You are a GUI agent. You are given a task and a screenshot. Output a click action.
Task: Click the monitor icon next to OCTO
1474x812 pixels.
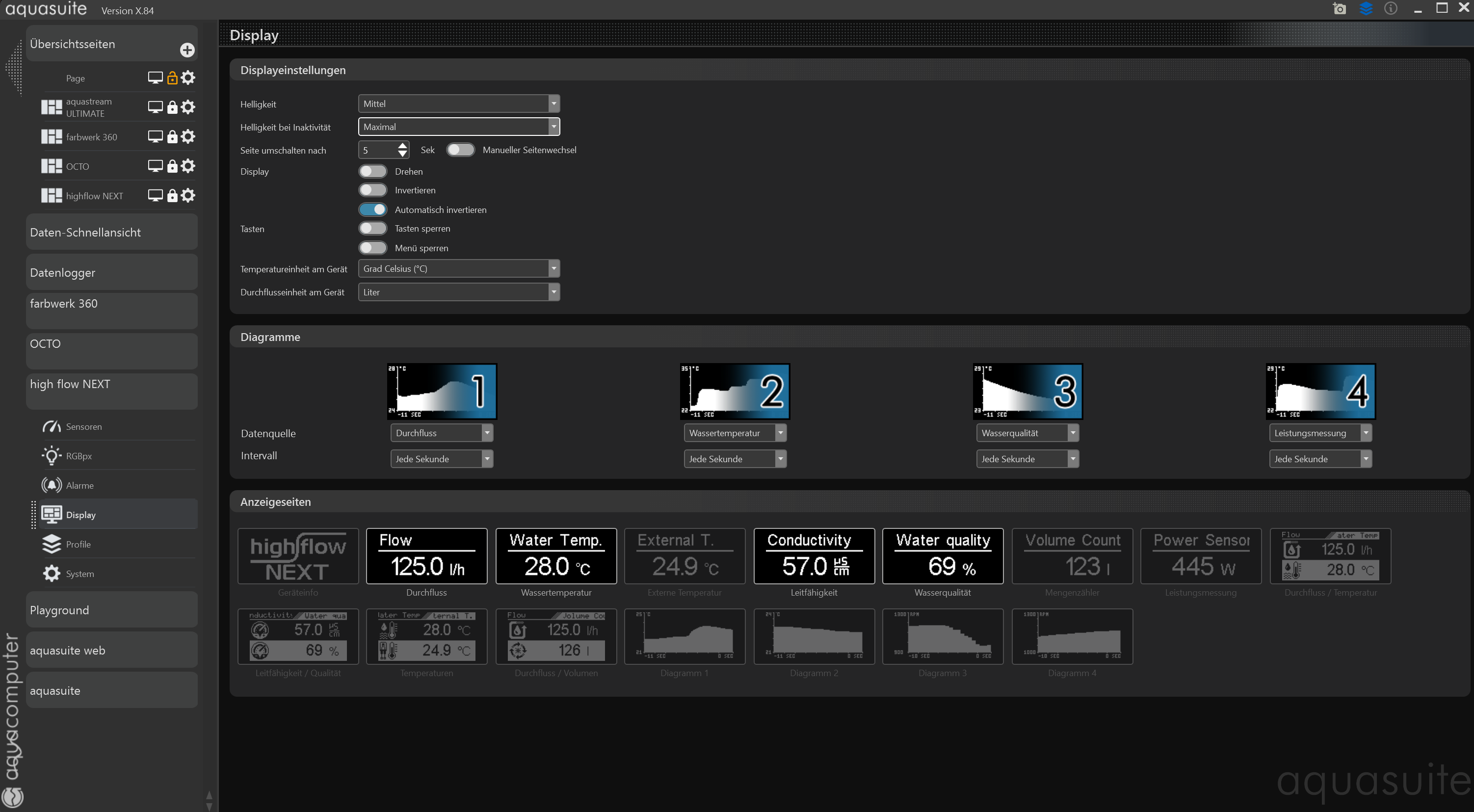coord(155,166)
